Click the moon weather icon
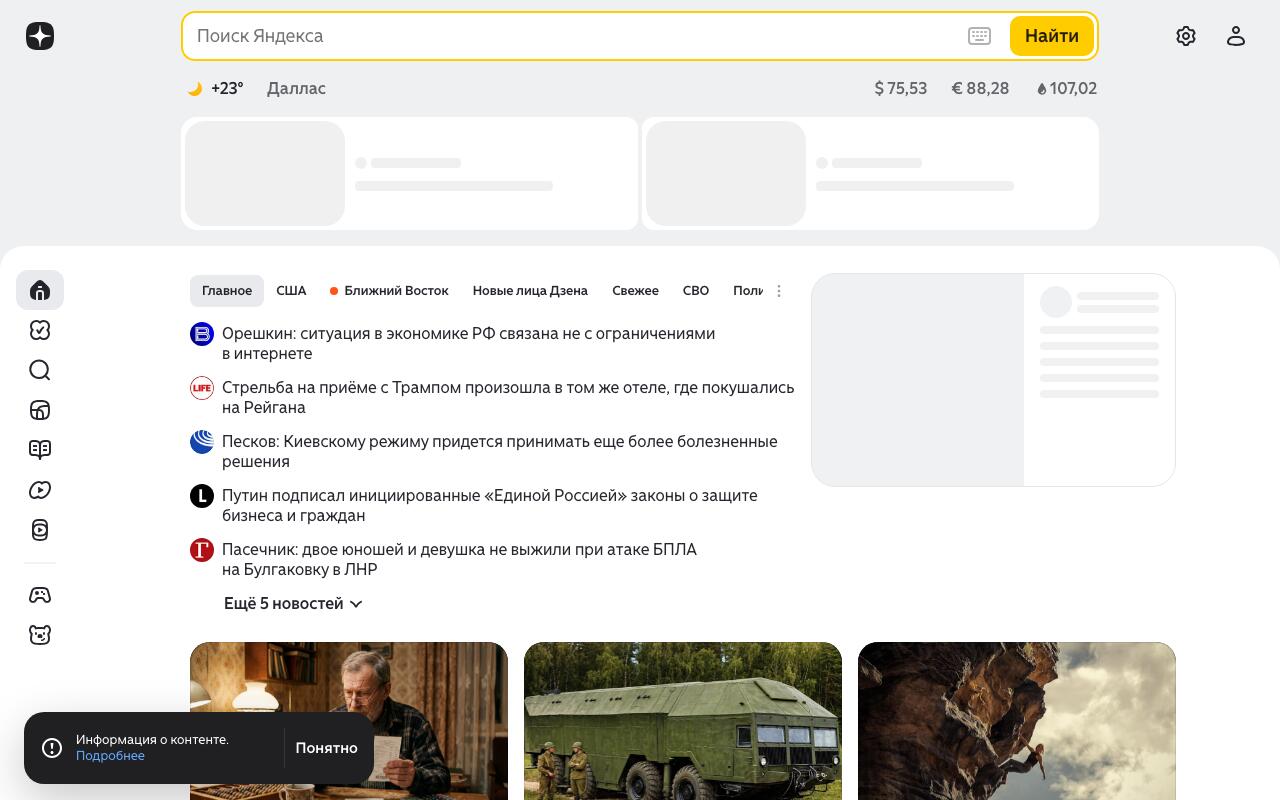The height and width of the screenshot is (800, 1280). pos(195,88)
